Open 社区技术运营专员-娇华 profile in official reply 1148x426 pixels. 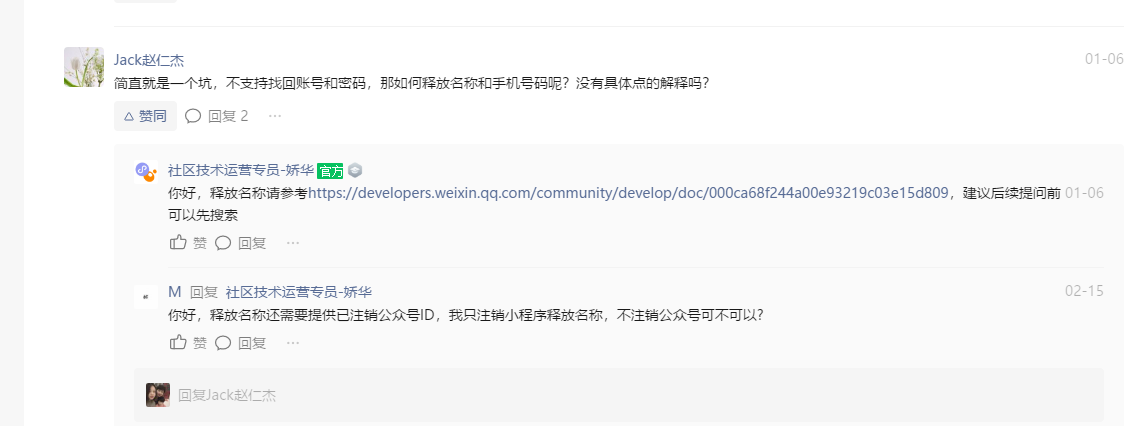[x=241, y=171]
